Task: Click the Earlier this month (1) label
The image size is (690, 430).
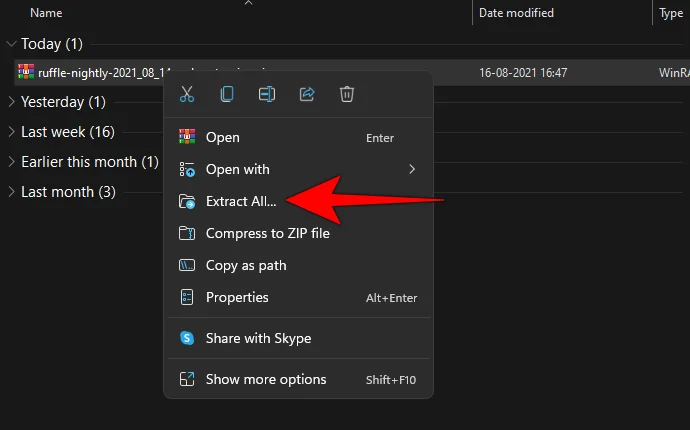Action: pos(90,162)
